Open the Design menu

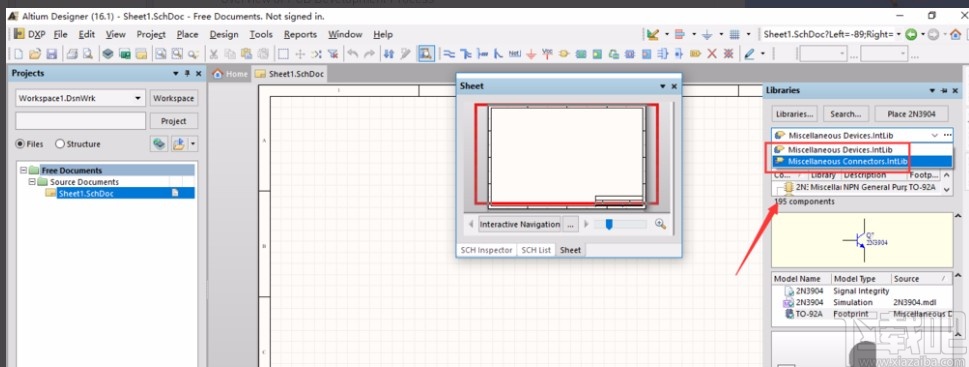coord(224,34)
